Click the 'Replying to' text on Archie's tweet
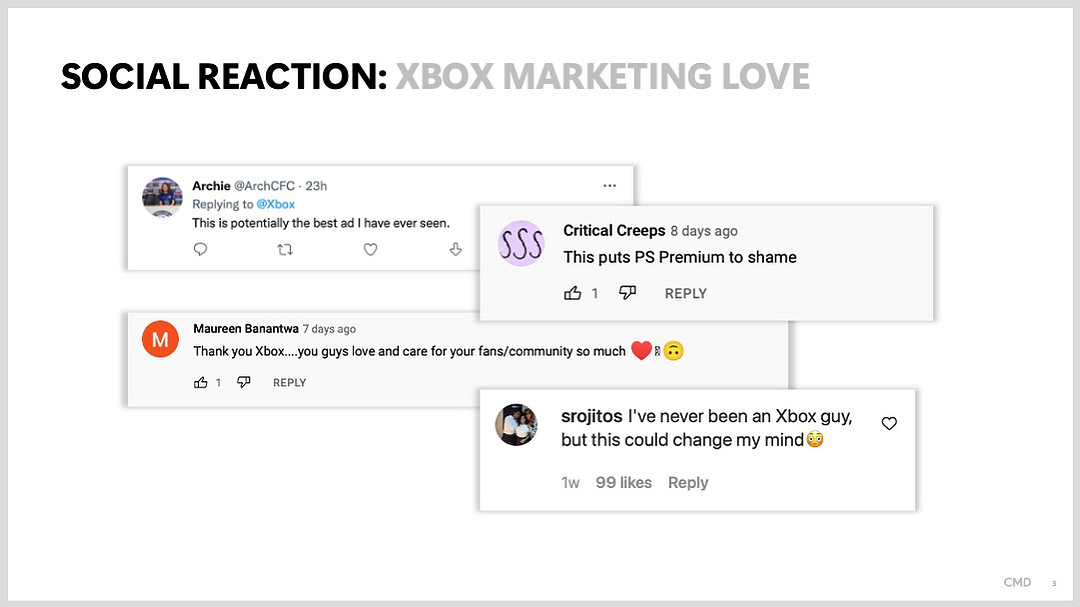 click(222, 204)
